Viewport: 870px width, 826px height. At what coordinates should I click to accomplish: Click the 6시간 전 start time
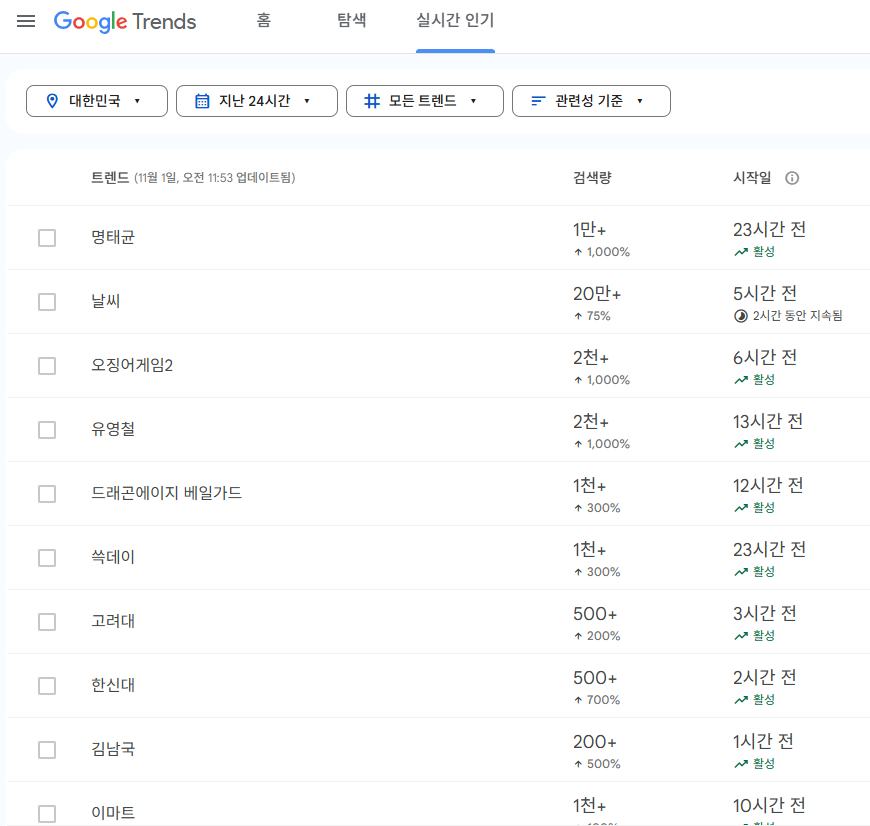pyautogui.click(x=765, y=358)
